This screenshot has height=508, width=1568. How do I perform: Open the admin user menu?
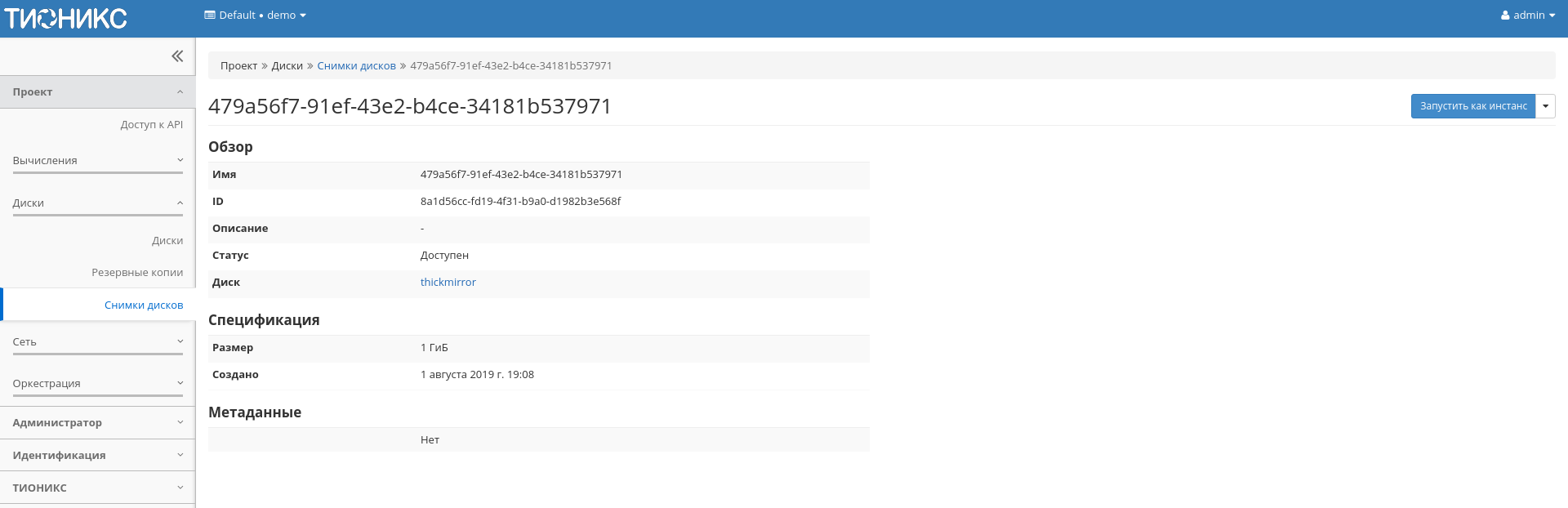pyautogui.click(x=1527, y=16)
